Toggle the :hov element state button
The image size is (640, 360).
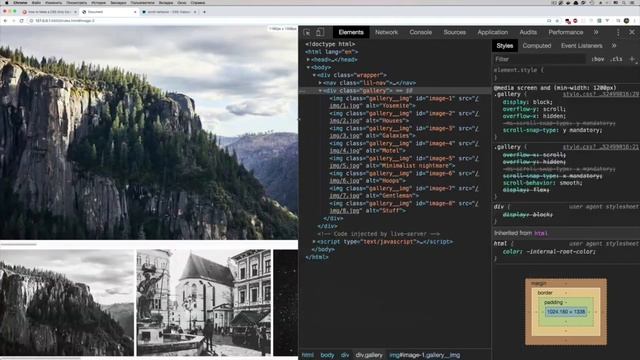pos(598,59)
